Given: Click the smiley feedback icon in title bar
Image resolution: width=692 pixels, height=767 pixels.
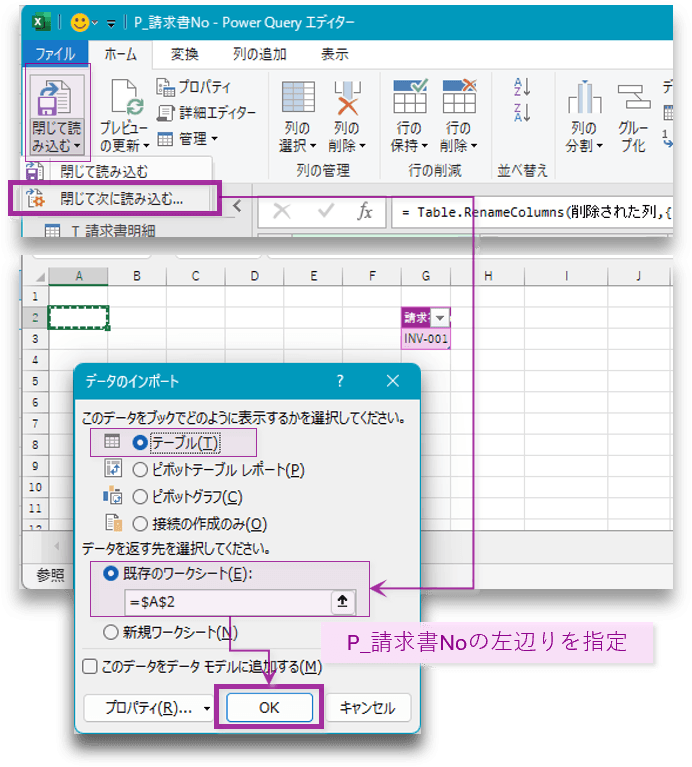Looking at the screenshot, I should 79,23.
